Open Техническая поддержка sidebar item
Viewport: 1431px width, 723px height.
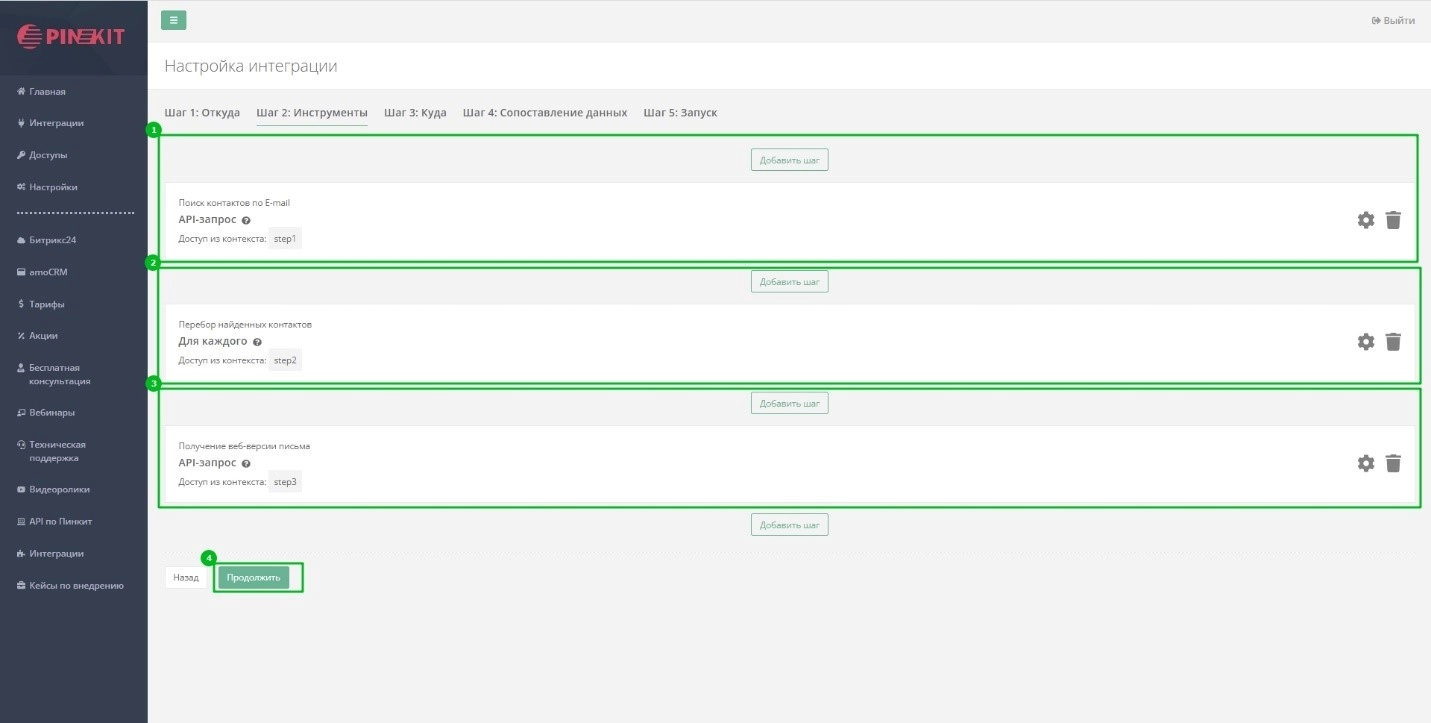click(57, 451)
